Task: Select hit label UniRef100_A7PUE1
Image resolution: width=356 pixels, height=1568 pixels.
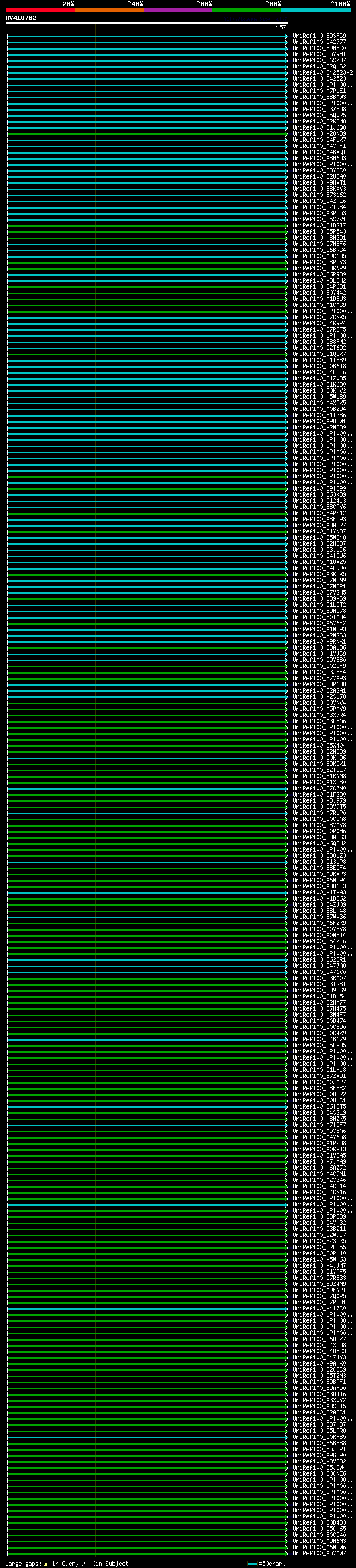Action: pyautogui.click(x=319, y=91)
